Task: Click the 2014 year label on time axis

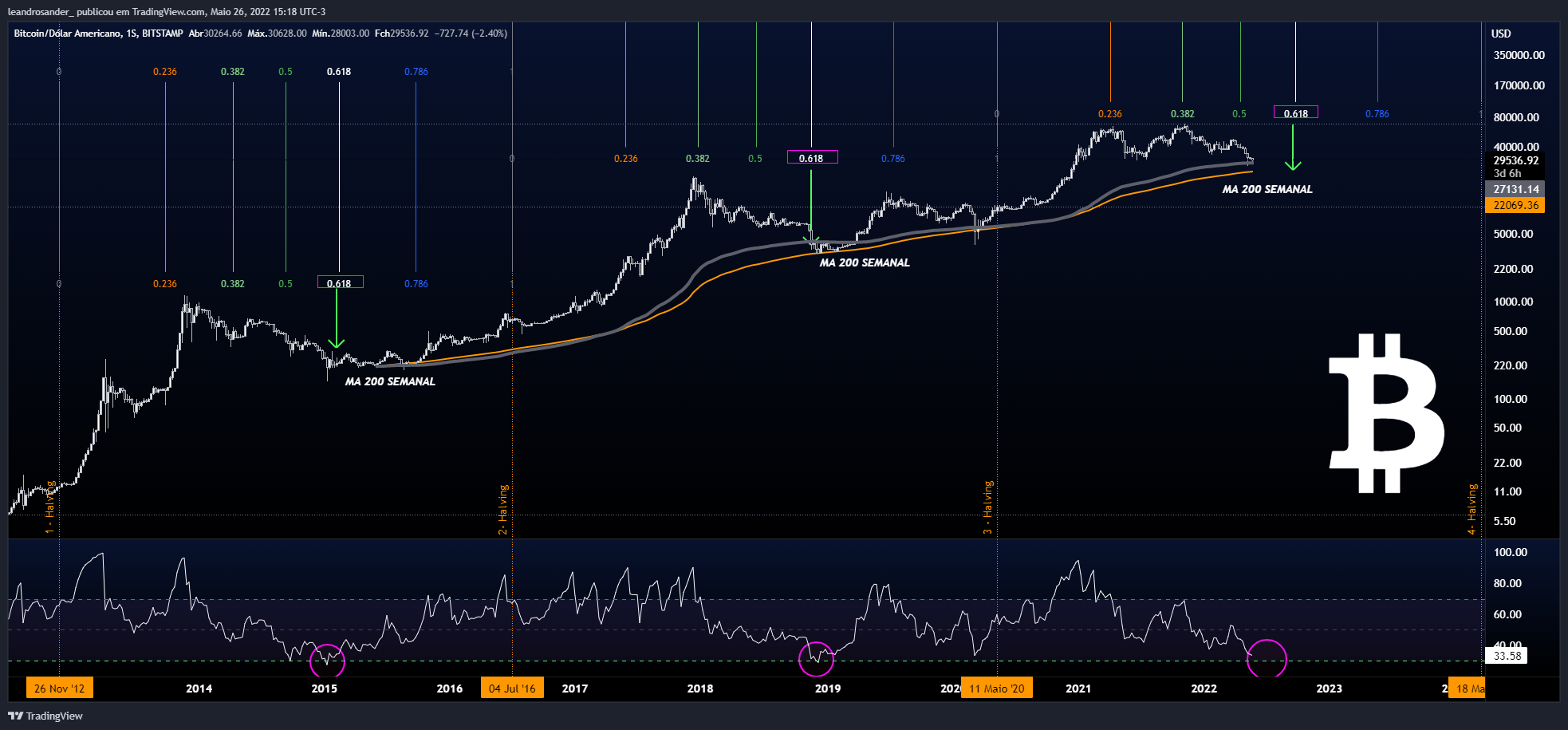Action: coord(199,689)
